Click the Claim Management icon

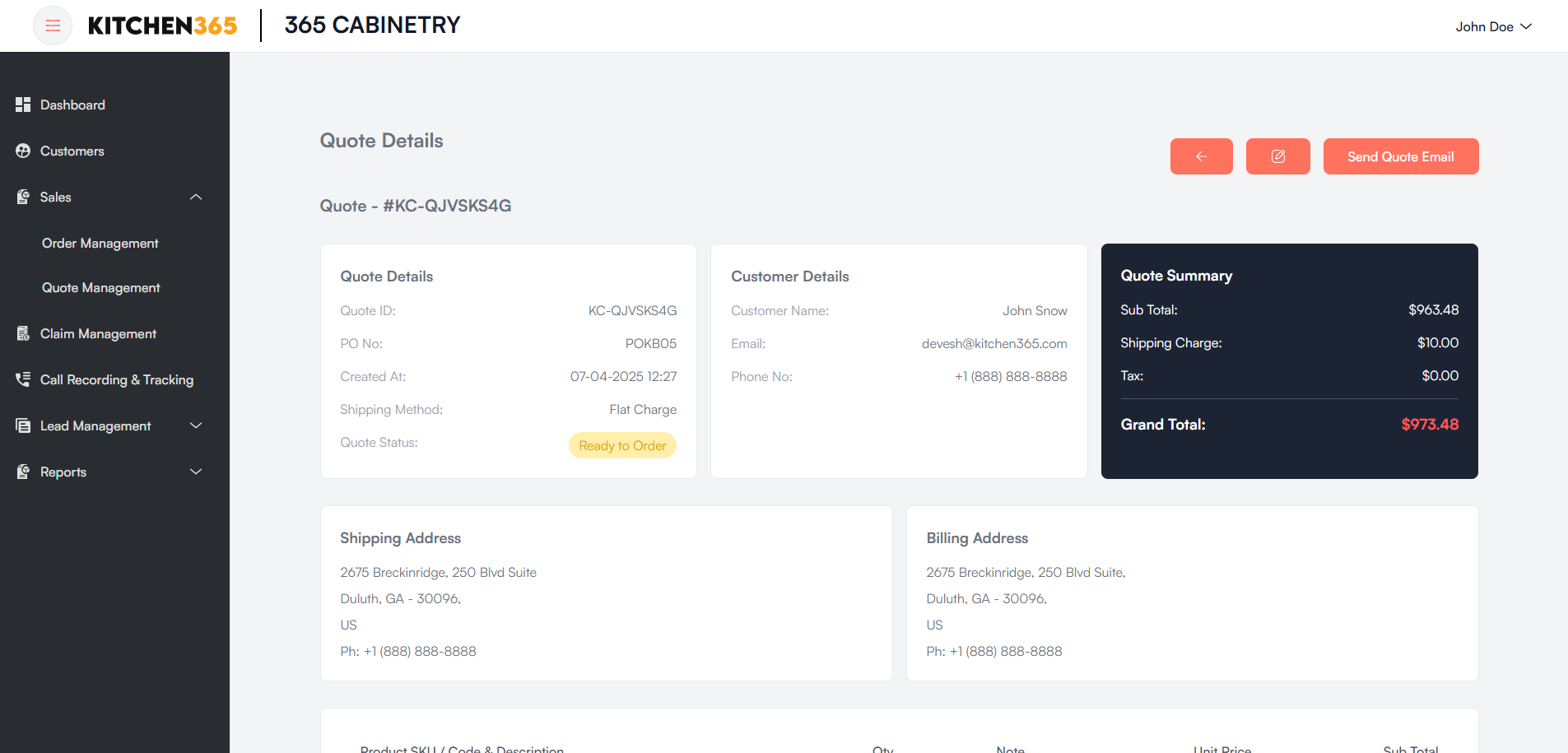click(x=23, y=333)
